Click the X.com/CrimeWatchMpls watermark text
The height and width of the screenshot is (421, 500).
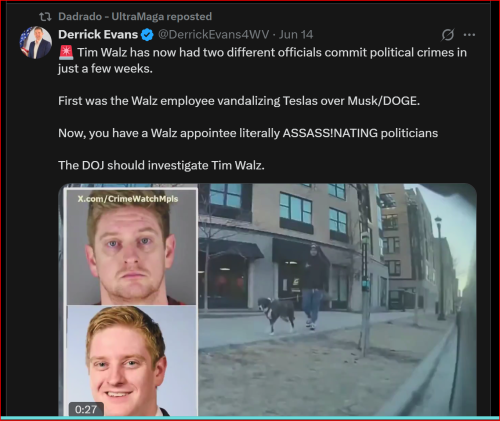128,199
